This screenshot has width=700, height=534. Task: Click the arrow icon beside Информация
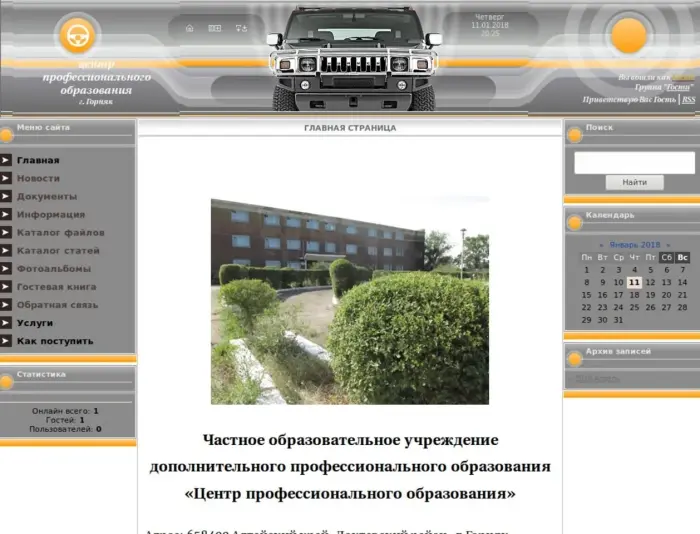click(6, 214)
